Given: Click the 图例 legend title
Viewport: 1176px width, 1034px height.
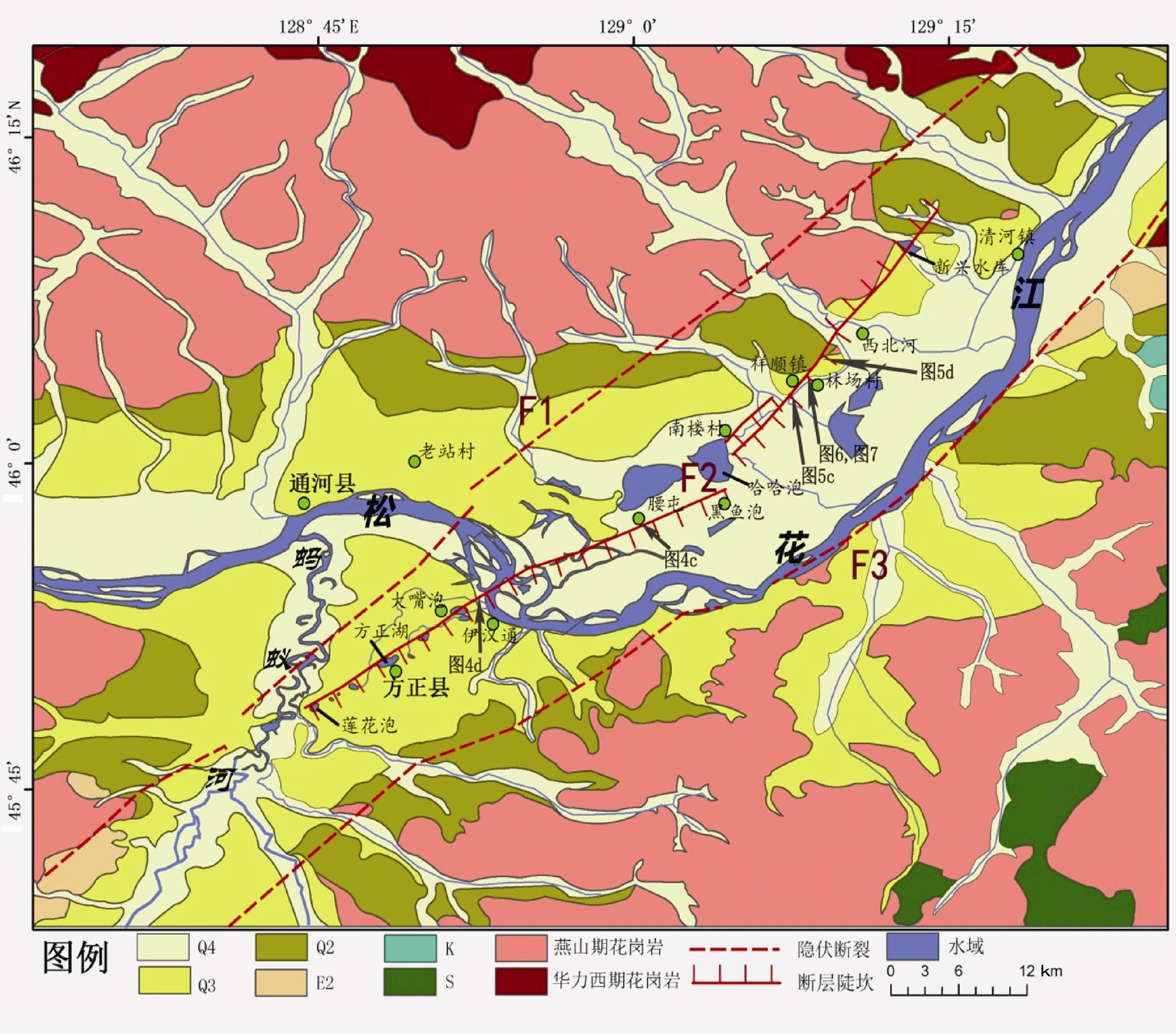Looking at the screenshot, I should (76, 958).
